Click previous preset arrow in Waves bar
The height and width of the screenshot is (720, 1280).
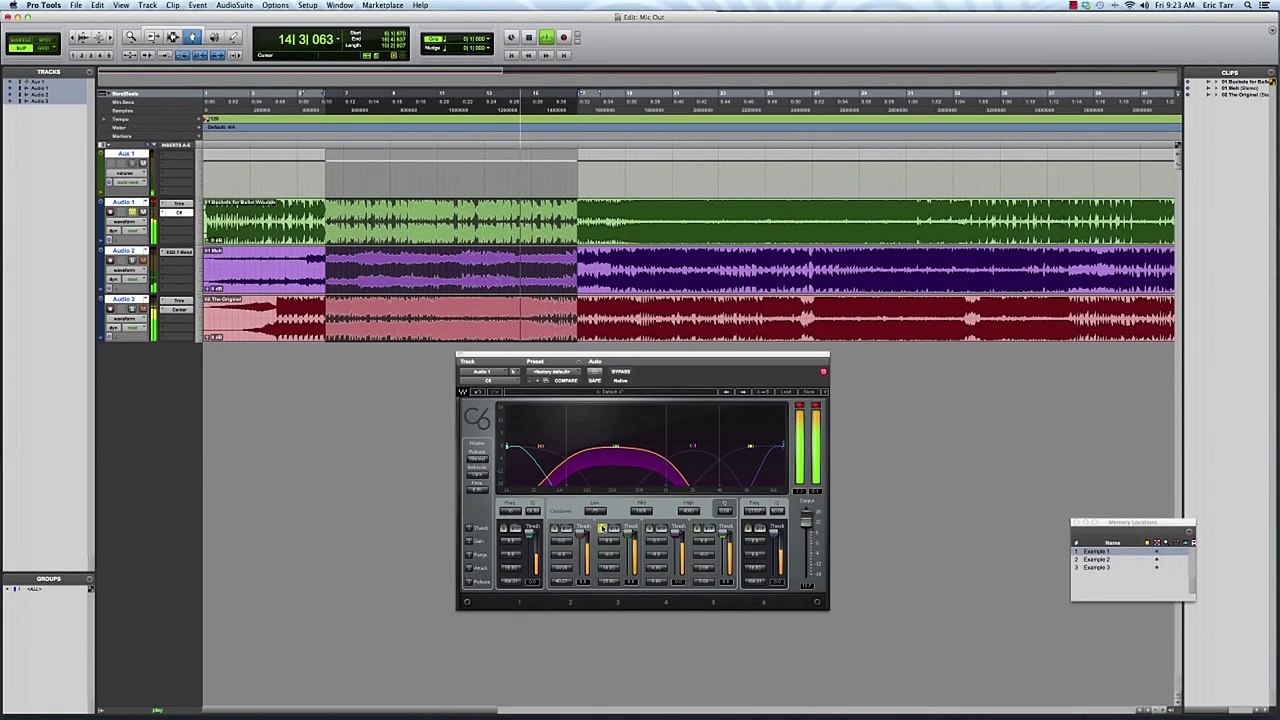pyautogui.click(x=726, y=392)
